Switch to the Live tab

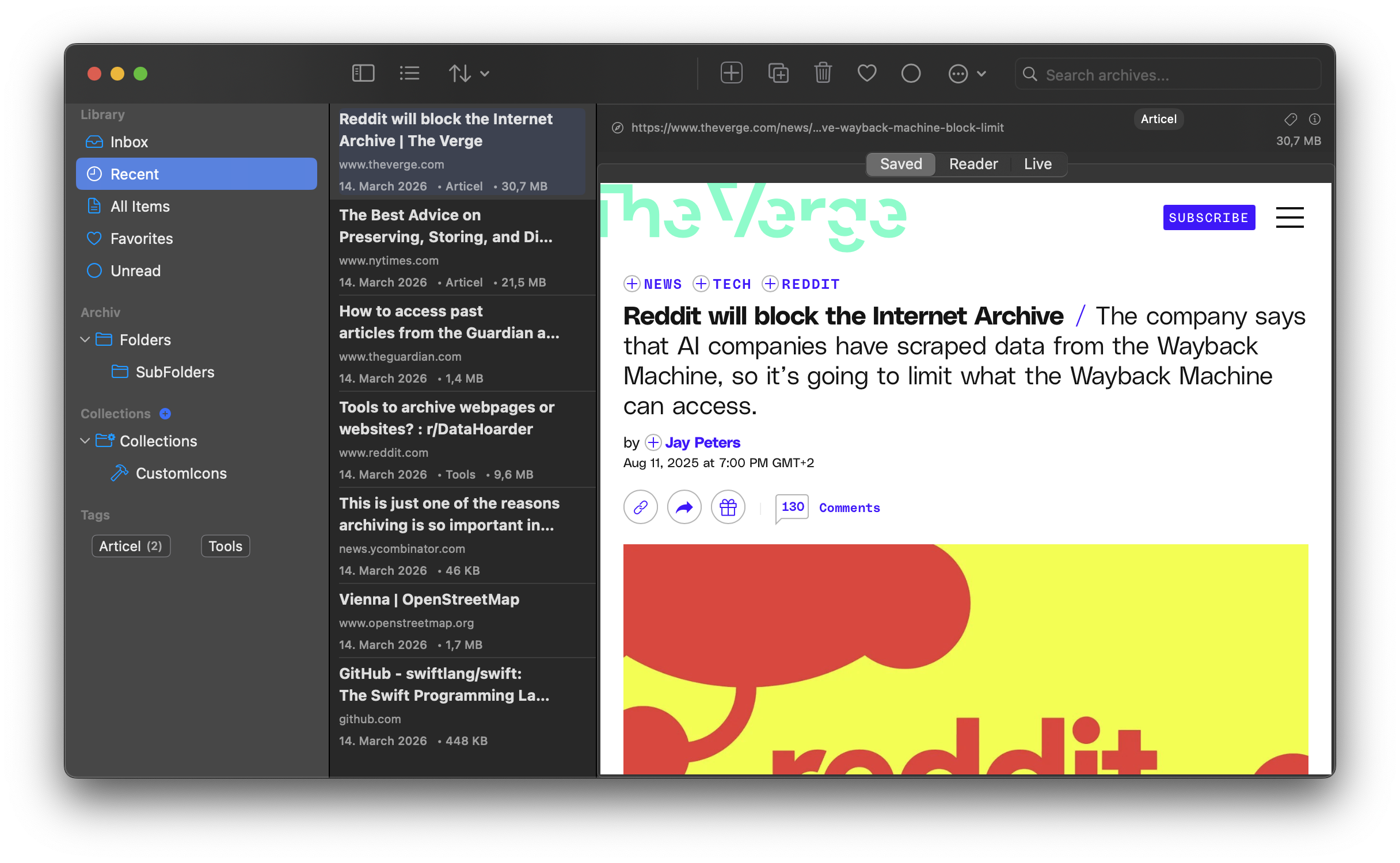1037,164
